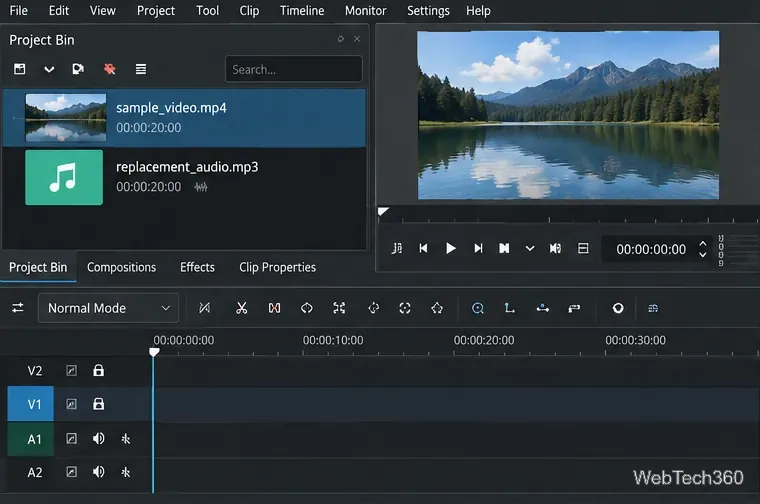Click the red delete clip icon
This screenshot has width=760, height=504.
tap(110, 69)
